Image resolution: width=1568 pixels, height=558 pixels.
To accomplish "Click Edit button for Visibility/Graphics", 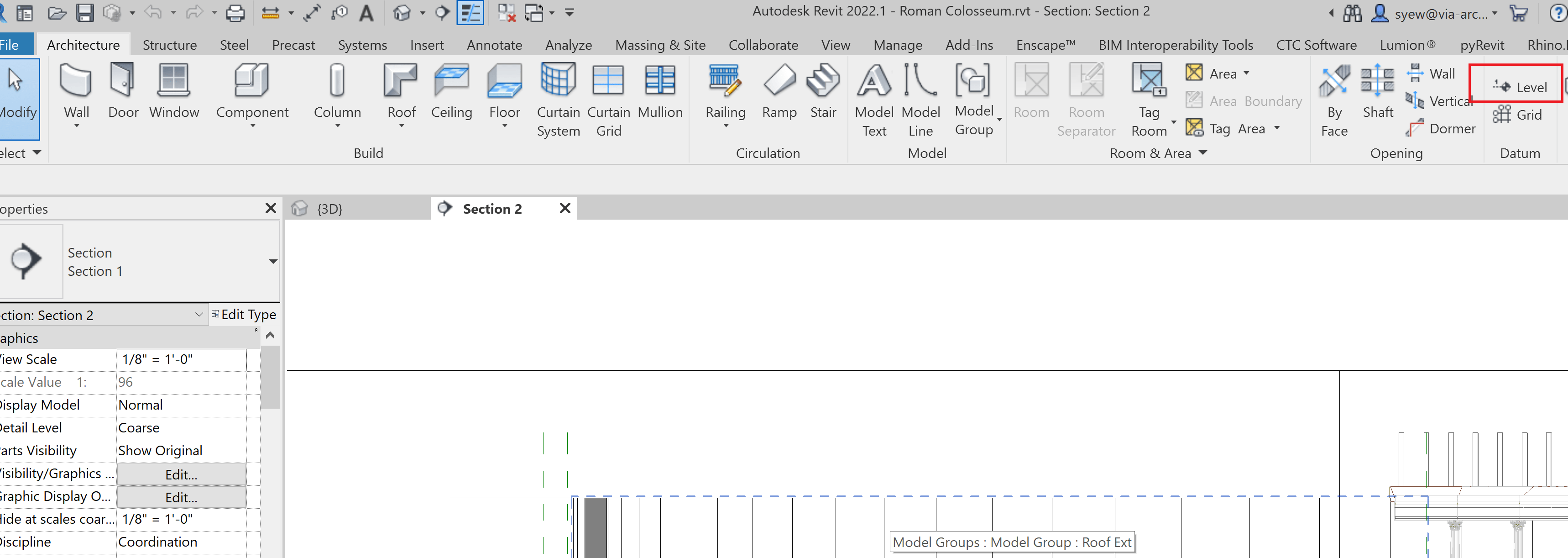I will (x=181, y=474).
